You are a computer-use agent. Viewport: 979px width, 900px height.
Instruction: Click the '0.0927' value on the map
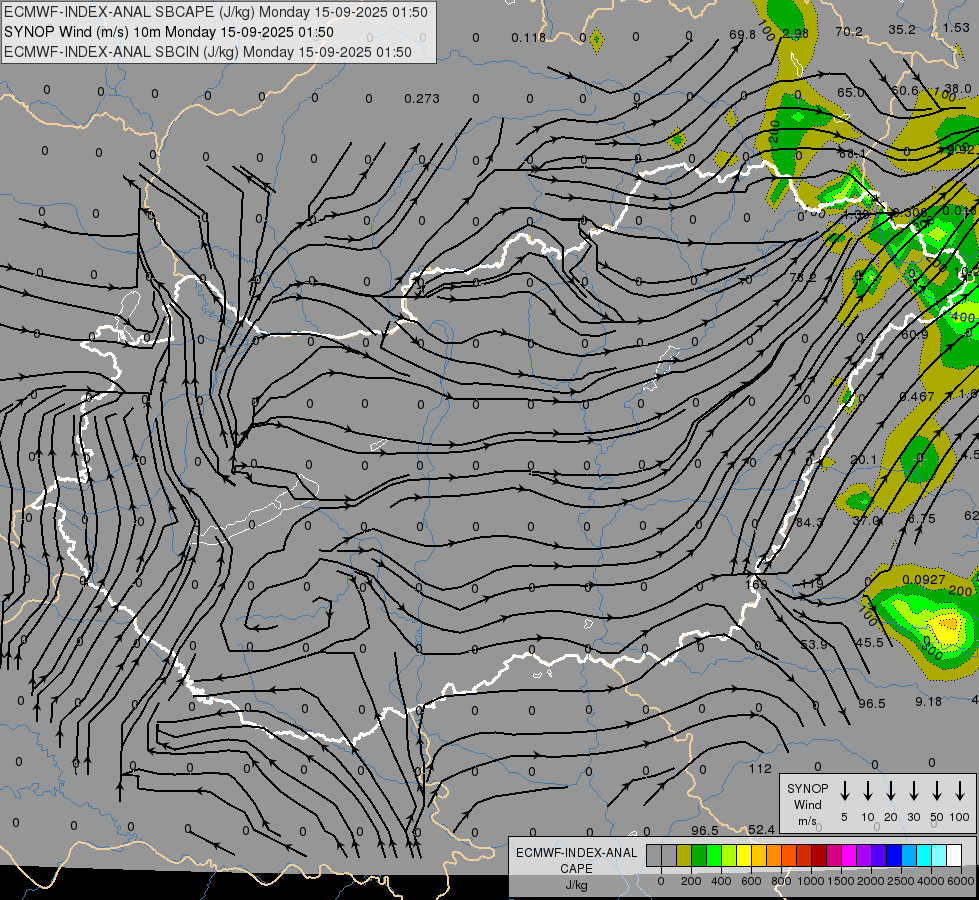point(923,580)
